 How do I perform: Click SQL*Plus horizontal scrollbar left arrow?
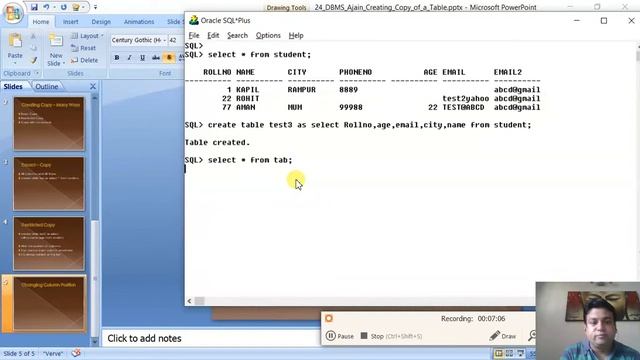(x=189, y=301)
